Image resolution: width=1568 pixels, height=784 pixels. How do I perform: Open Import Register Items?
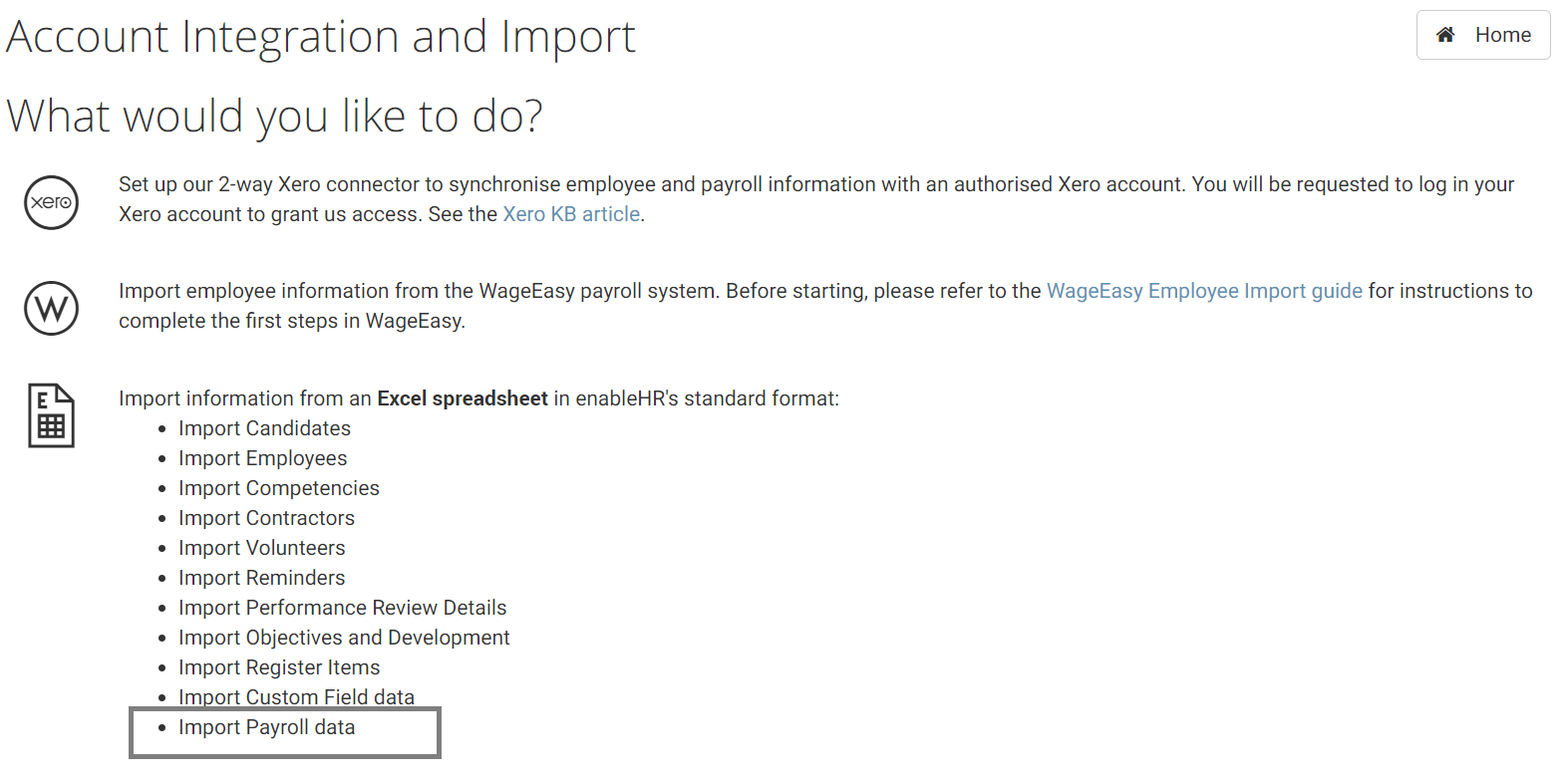(x=279, y=667)
